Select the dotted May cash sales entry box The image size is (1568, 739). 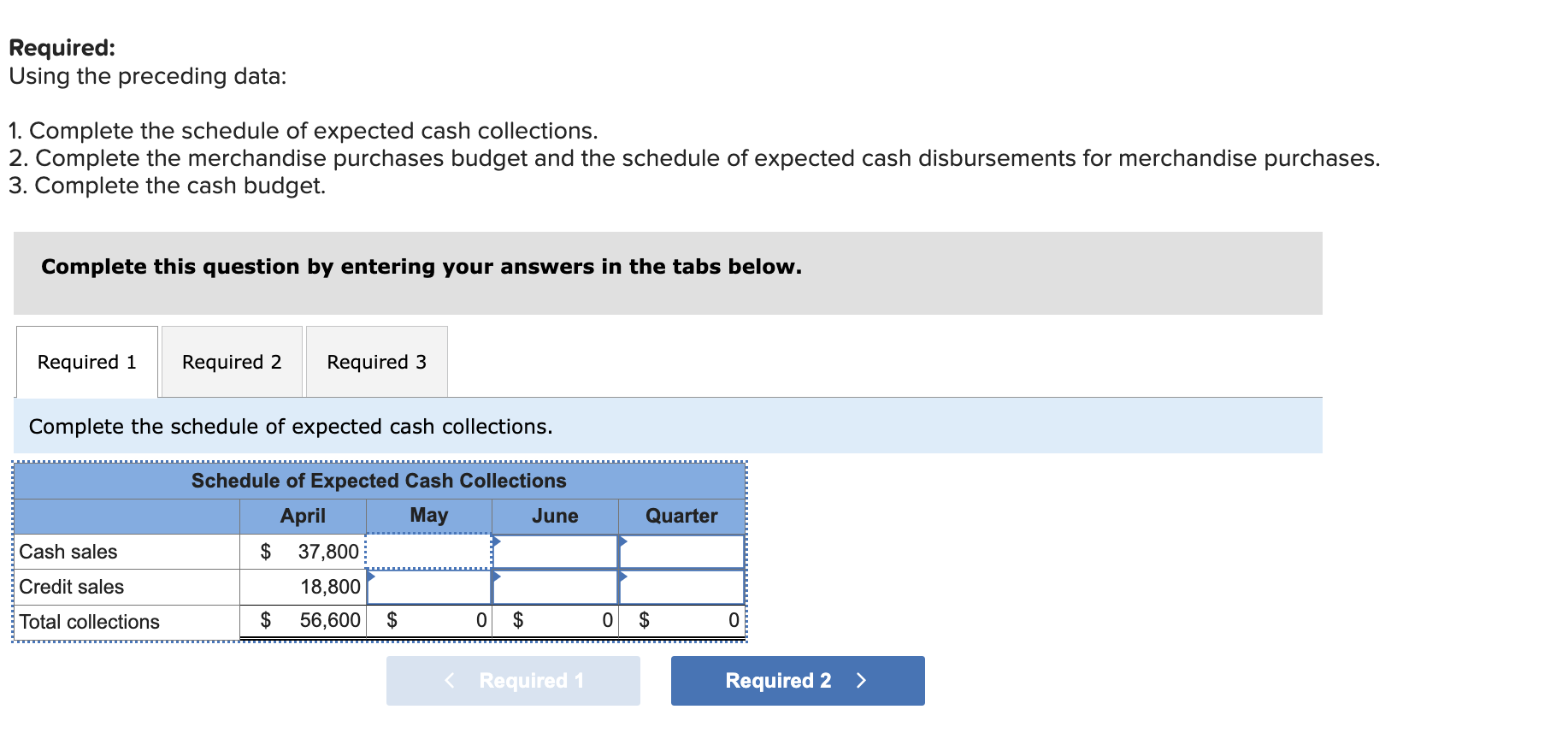coord(427,552)
